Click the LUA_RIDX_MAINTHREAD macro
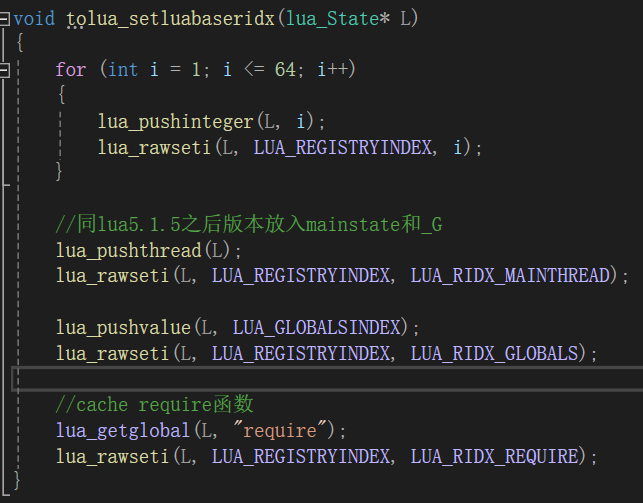The image size is (643, 503). tap(511, 275)
